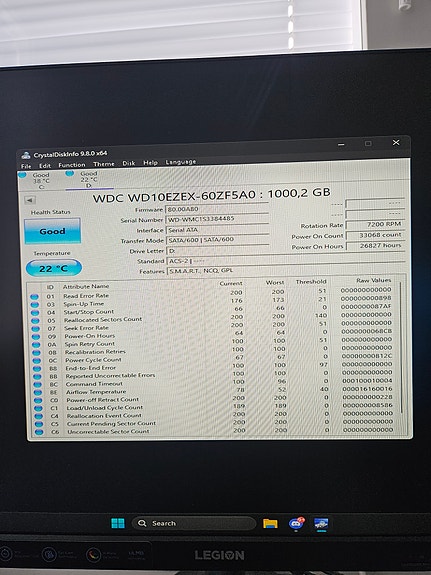Click status icon of Power Cycle Count row
This screenshot has width=431, height=575.
pos(37,361)
